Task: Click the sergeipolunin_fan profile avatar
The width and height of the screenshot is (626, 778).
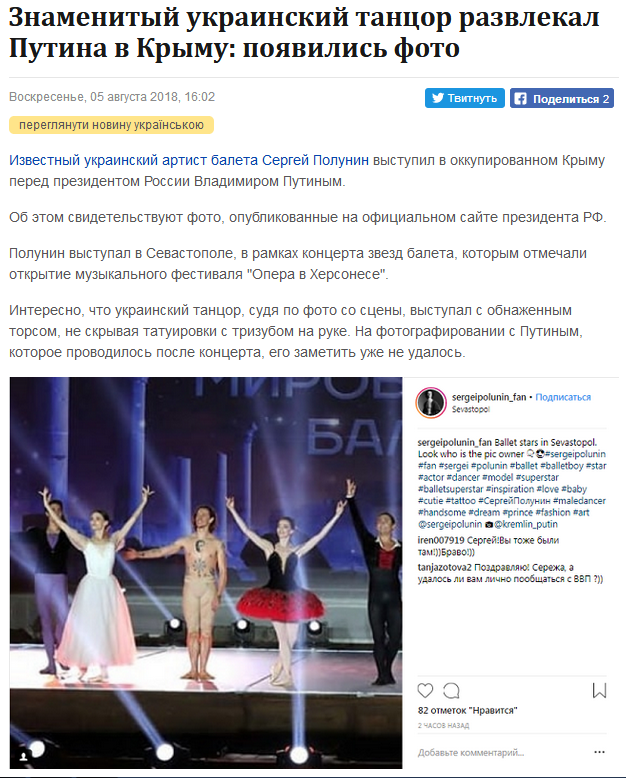Action: tap(431, 402)
